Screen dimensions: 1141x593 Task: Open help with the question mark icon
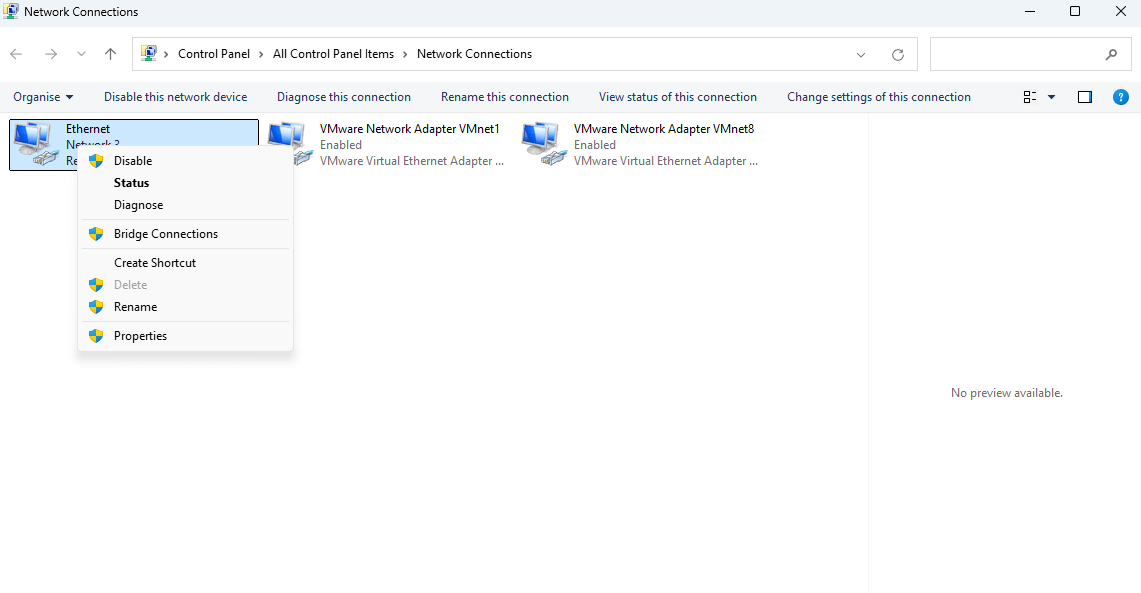[1121, 97]
